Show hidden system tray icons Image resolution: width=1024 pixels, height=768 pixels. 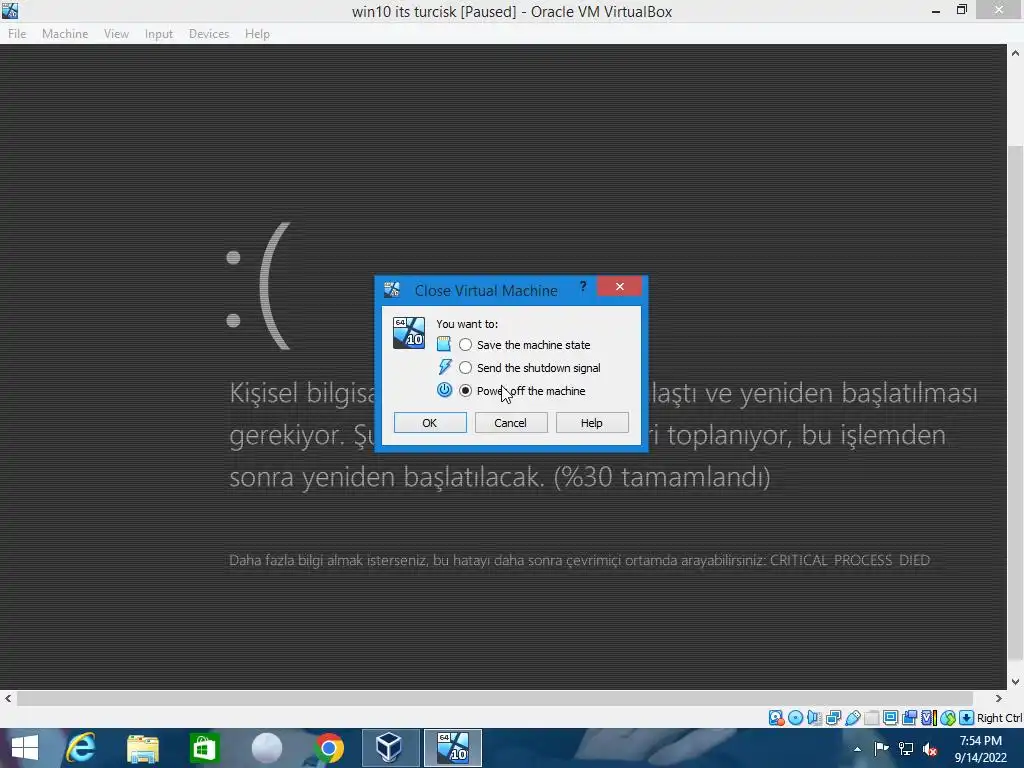click(x=857, y=748)
